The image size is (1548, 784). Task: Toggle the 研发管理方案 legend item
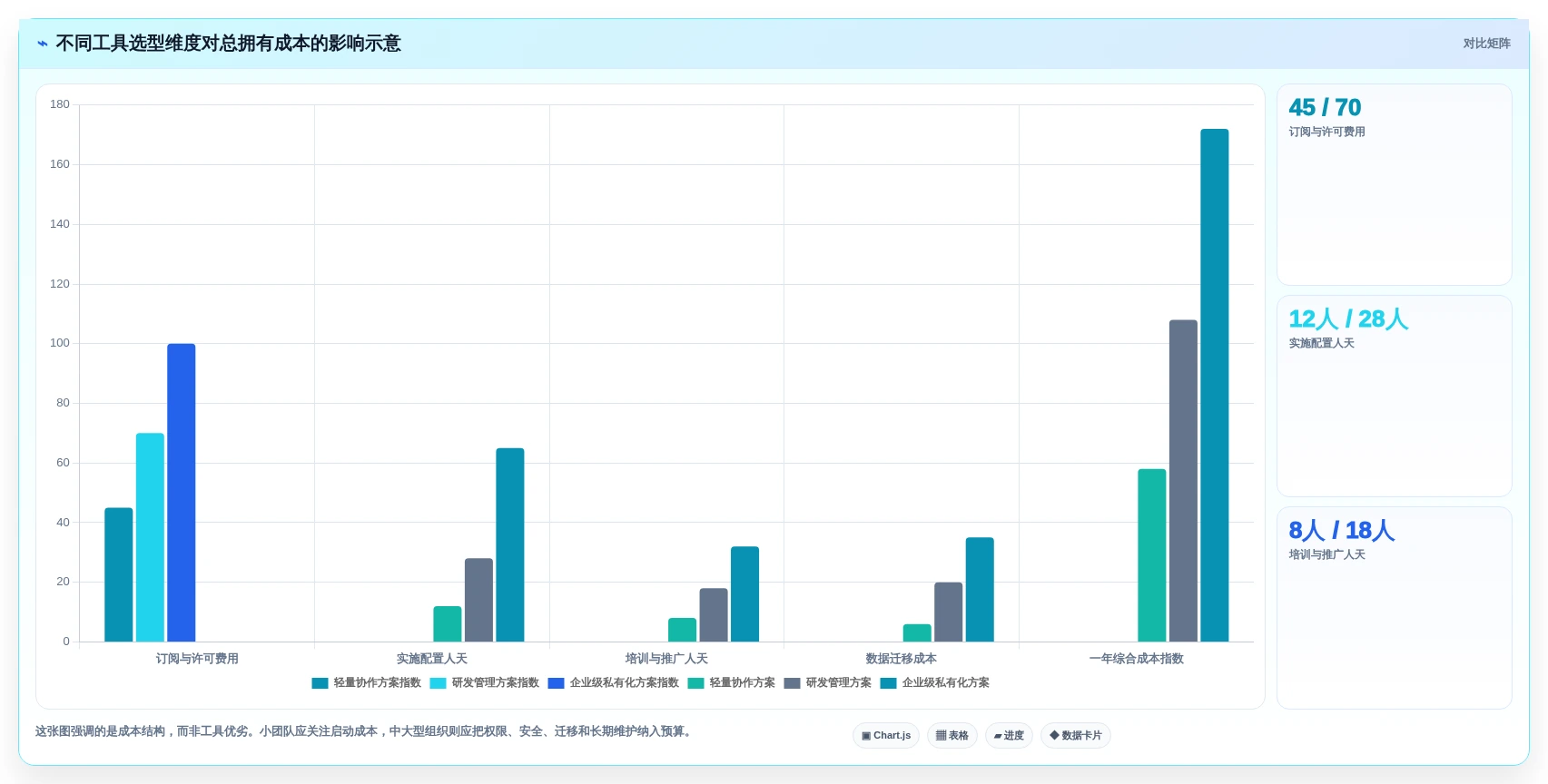click(x=828, y=683)
